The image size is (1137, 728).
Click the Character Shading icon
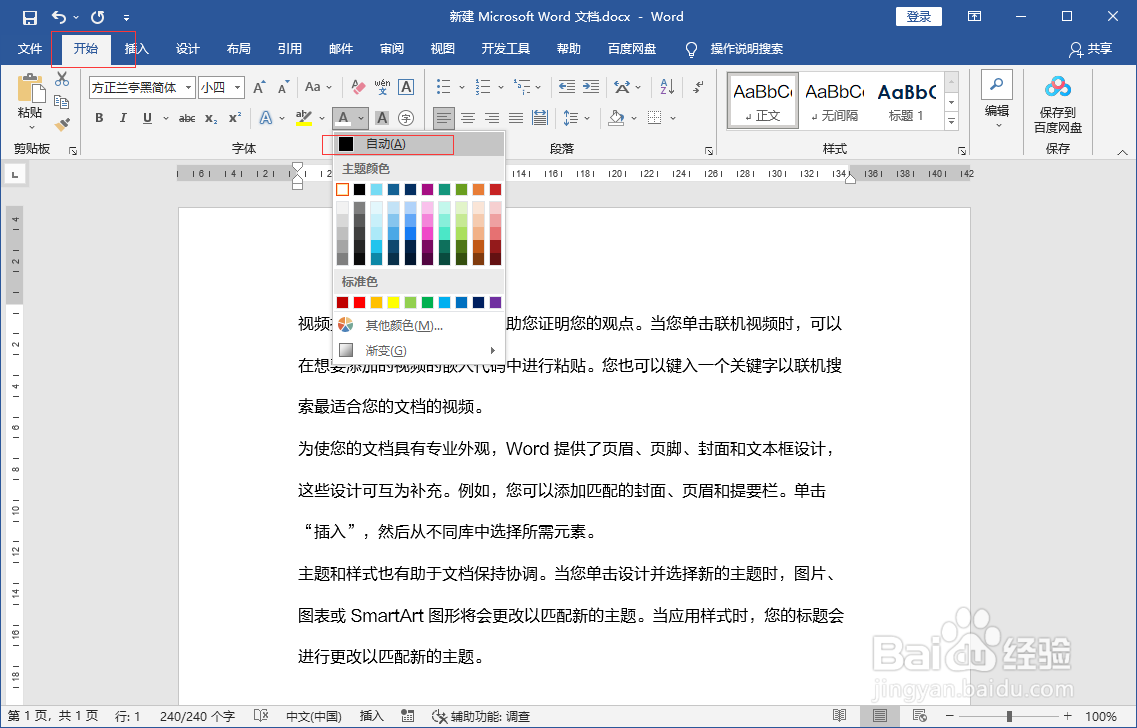pyautogui.click(x=382, y=118)
